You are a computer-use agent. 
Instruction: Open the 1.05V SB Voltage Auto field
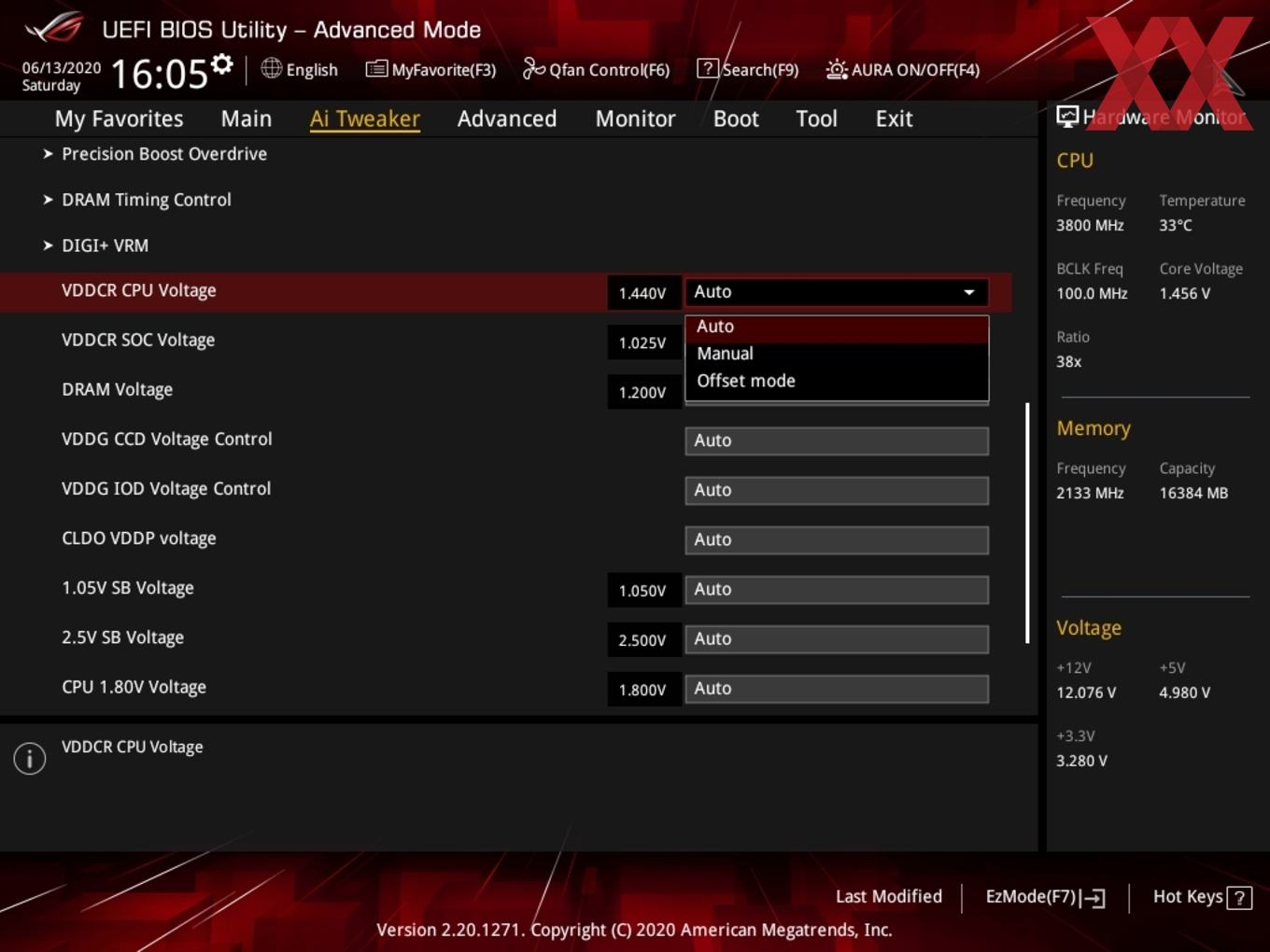(x=837, y=589)
